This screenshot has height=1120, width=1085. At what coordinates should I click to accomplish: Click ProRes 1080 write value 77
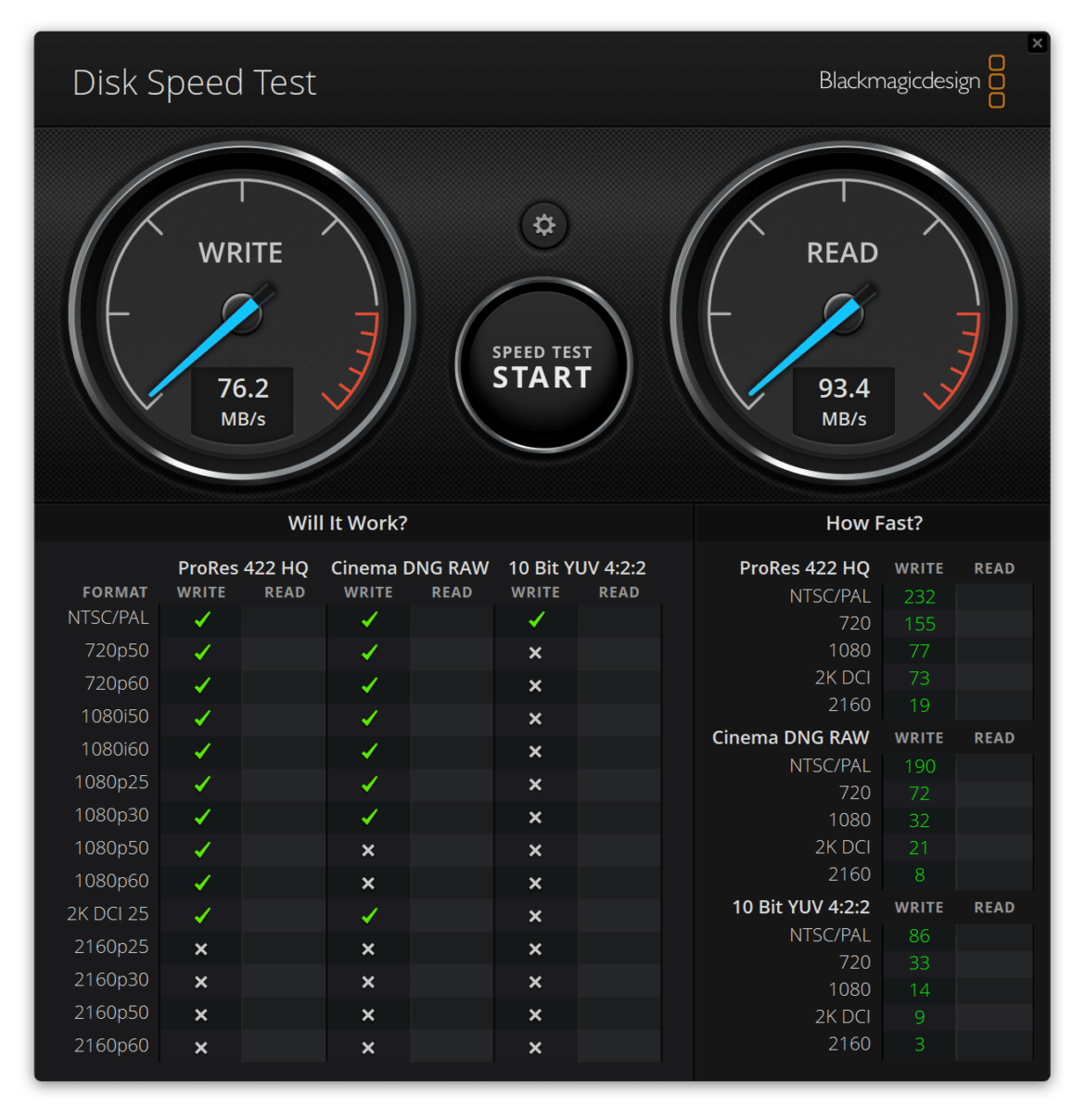[919, 652]
